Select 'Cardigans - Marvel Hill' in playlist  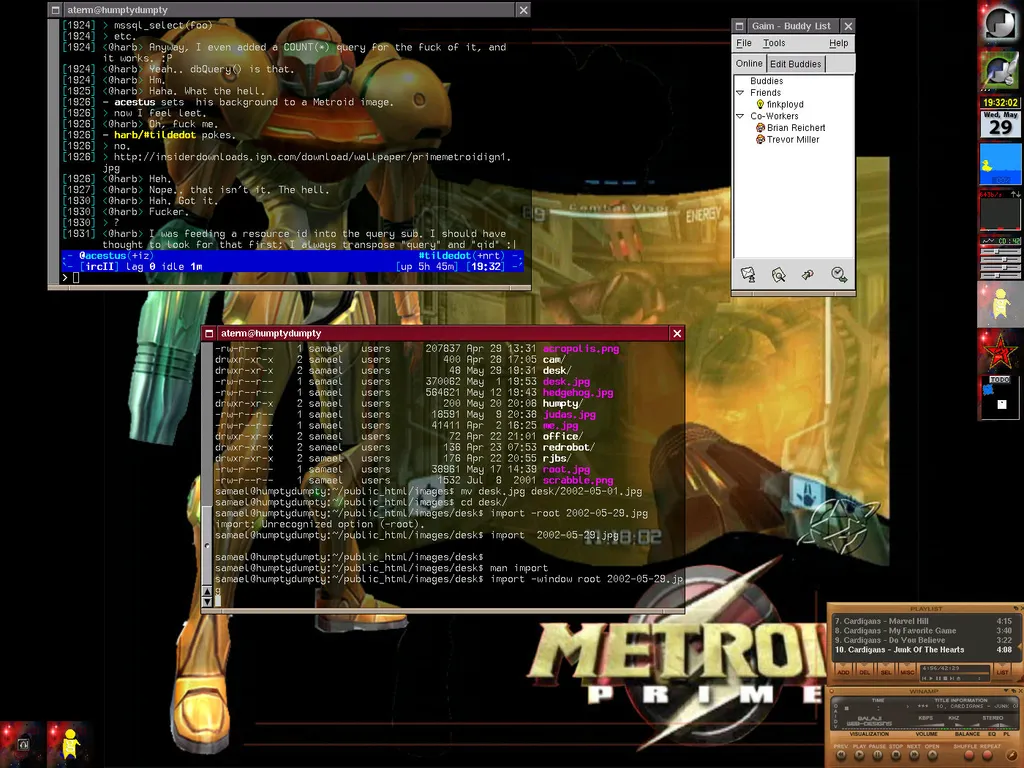pos(923,621)
